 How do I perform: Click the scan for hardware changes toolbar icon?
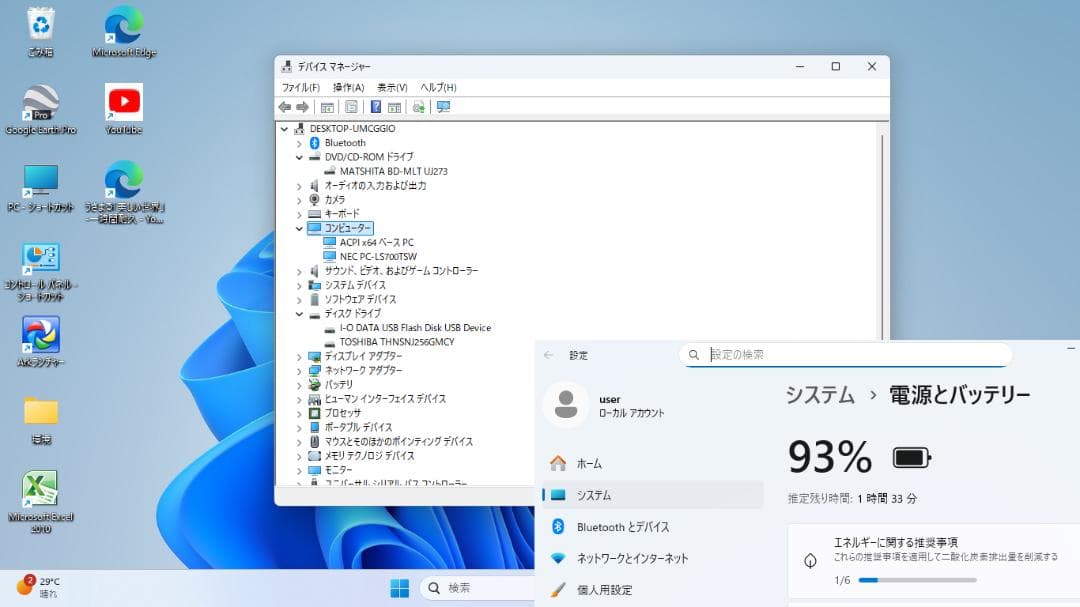418,106
